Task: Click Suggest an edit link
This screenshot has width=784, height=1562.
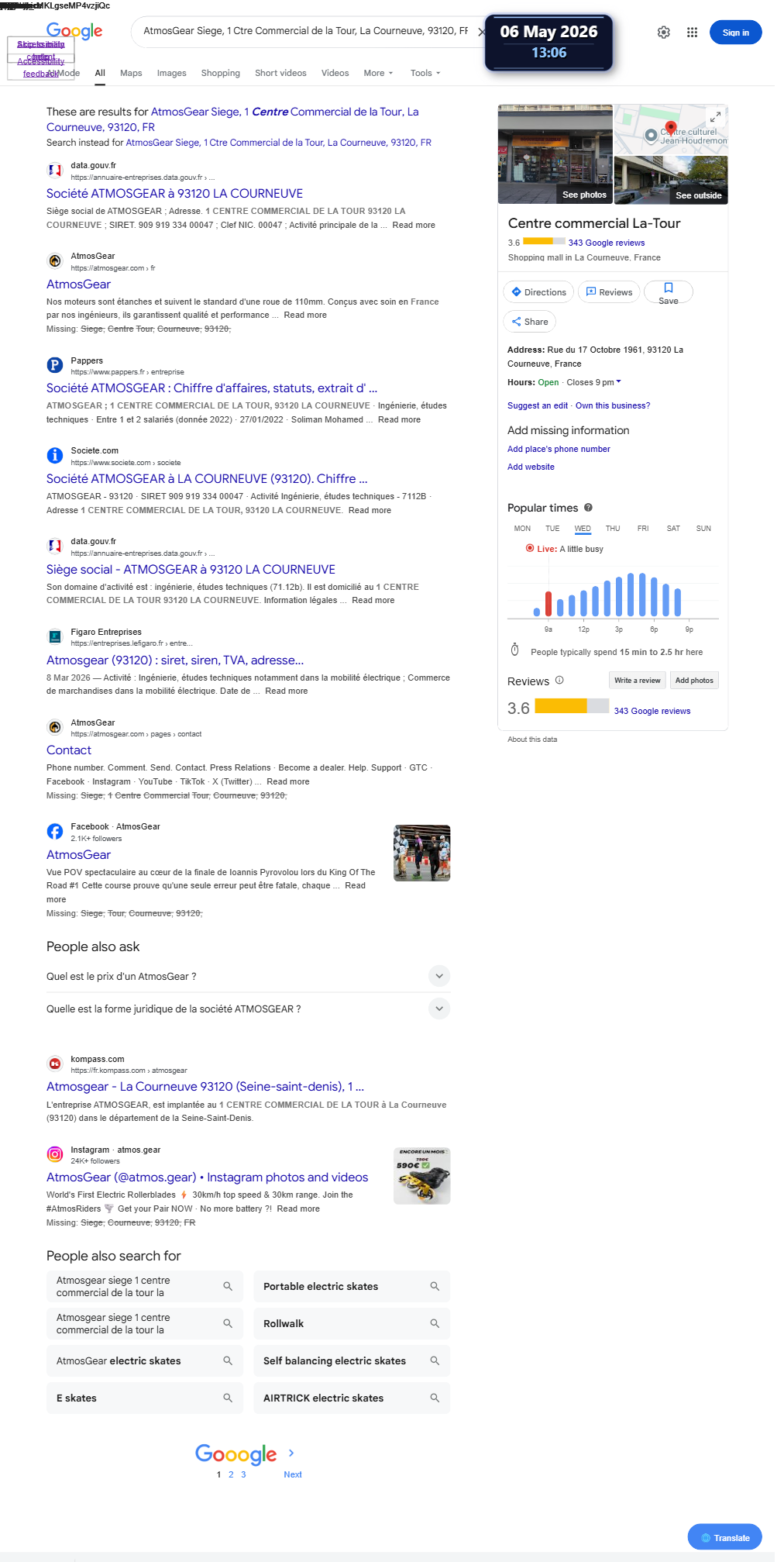Action: pyautogui.click(x=537, y=405)
